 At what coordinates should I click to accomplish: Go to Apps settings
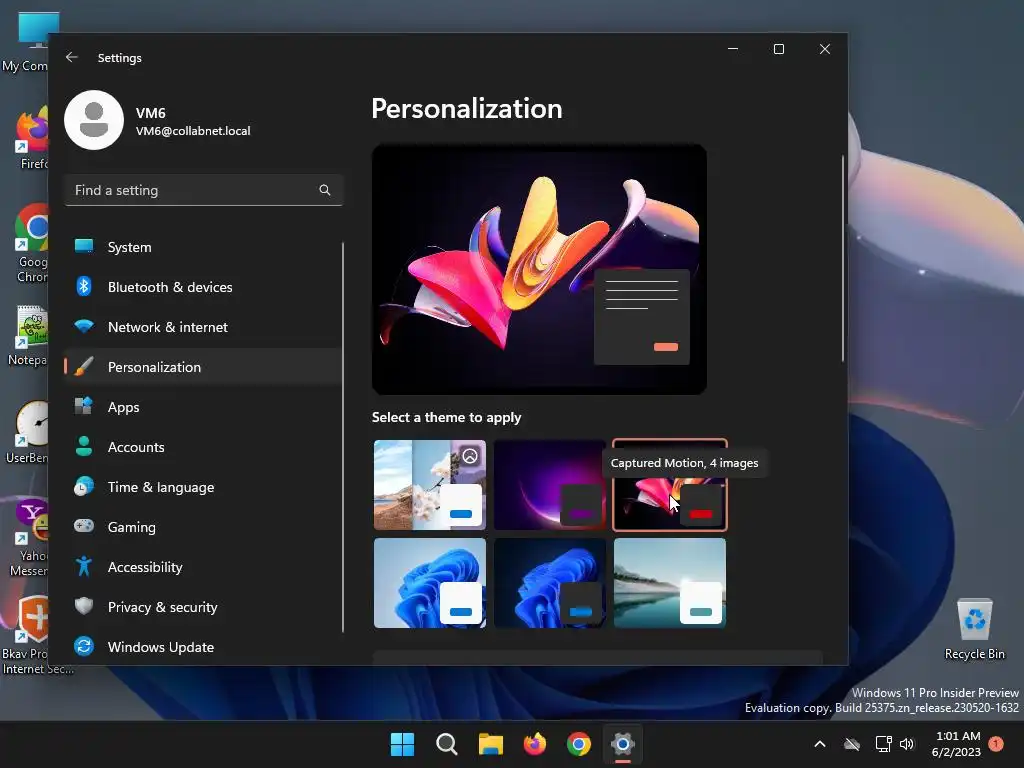pyautogui.click(x=202, y=407)
